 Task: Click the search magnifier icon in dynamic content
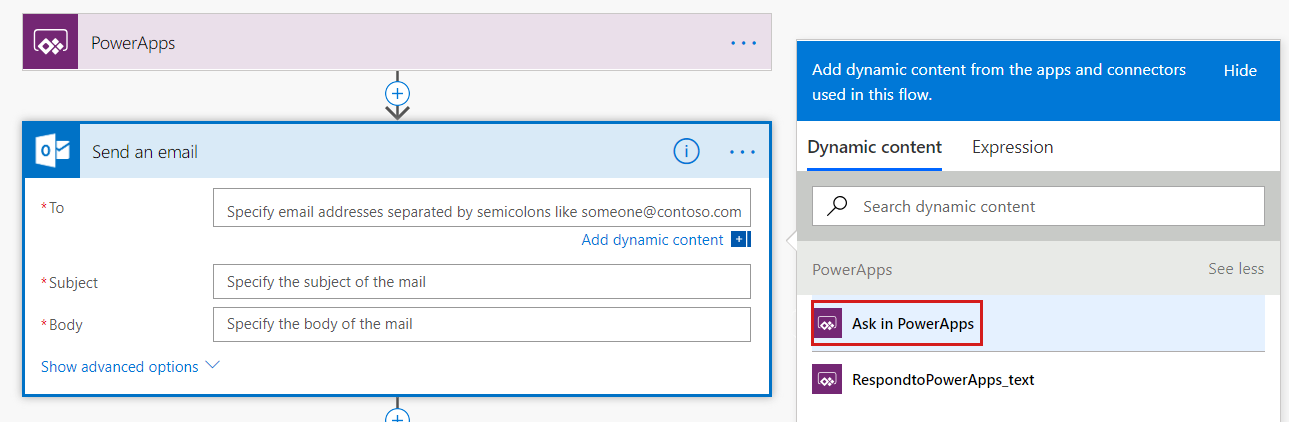(838, 206)
